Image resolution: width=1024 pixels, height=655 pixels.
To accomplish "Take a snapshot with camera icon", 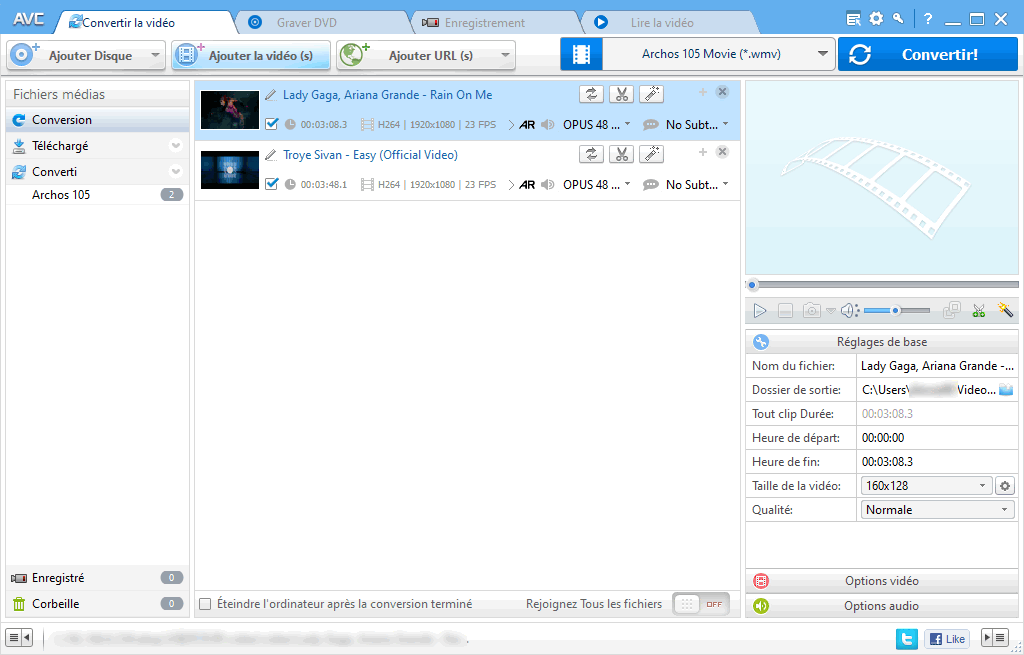I will click(811, 310).
